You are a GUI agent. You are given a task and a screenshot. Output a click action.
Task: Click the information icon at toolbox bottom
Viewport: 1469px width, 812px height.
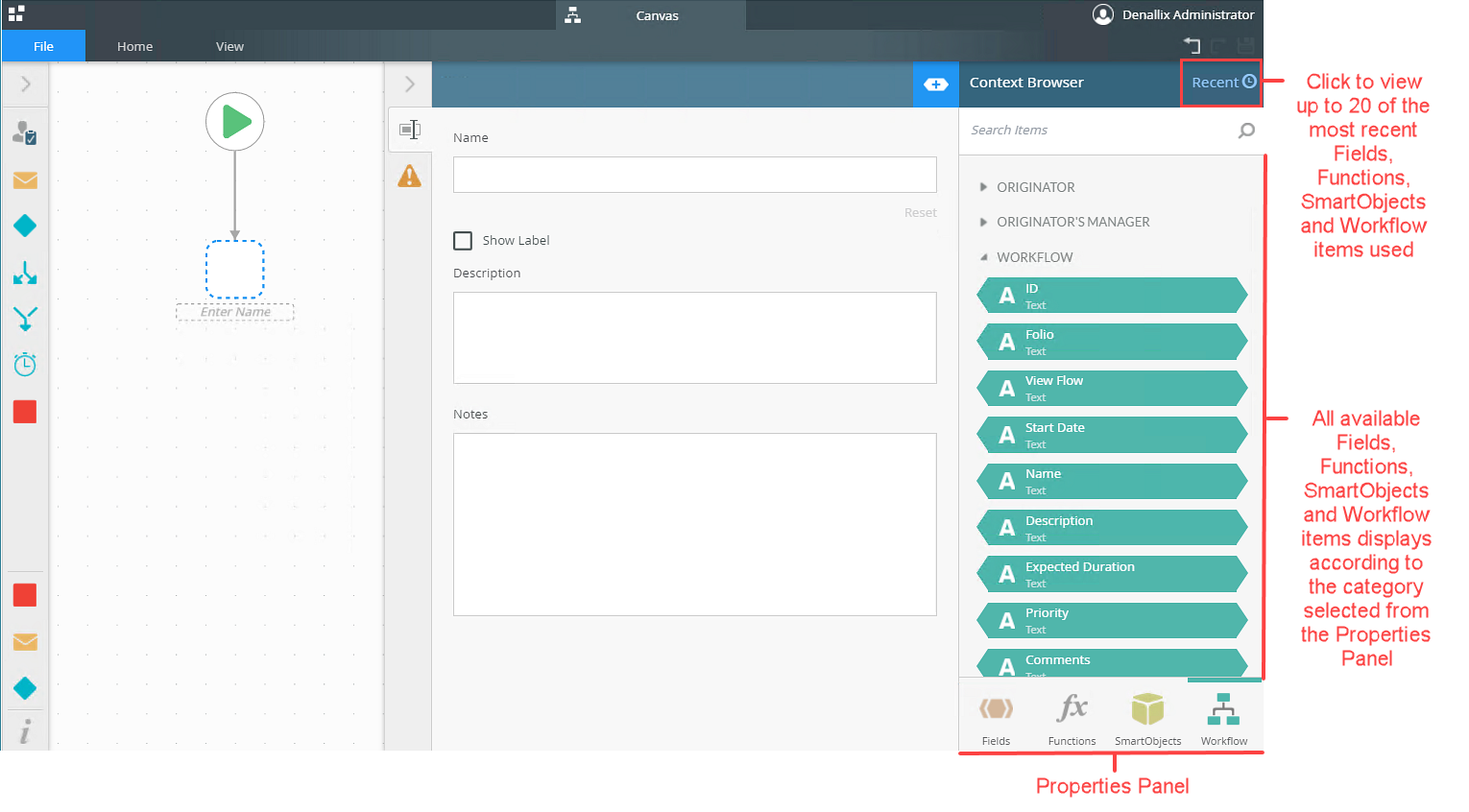[25, 731]
